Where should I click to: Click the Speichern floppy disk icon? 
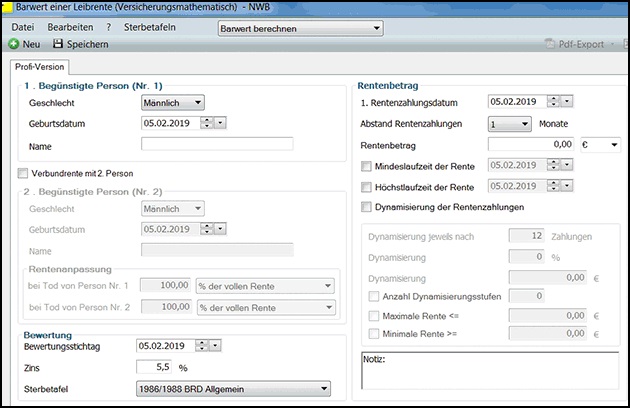click(x=58, y=45)
